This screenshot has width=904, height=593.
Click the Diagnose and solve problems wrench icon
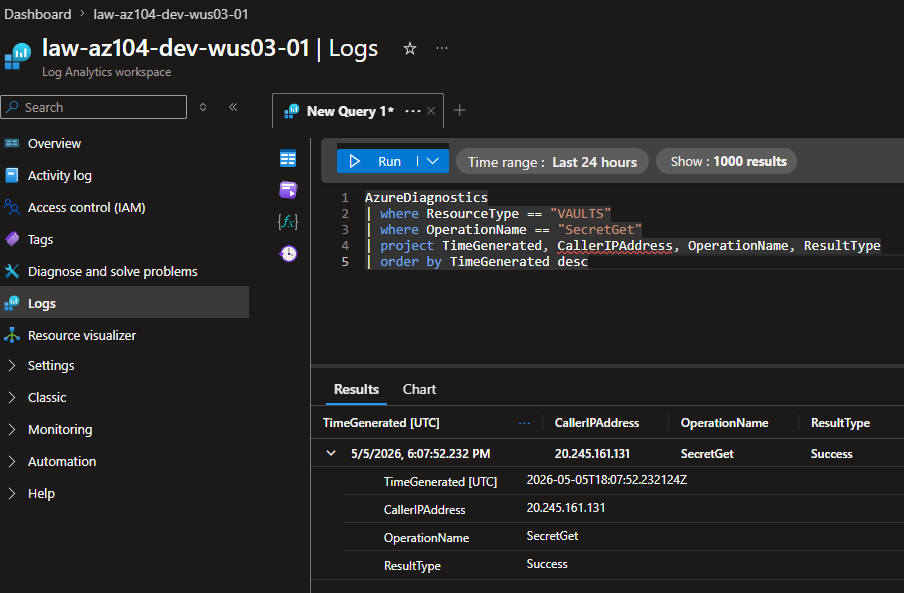12,271
